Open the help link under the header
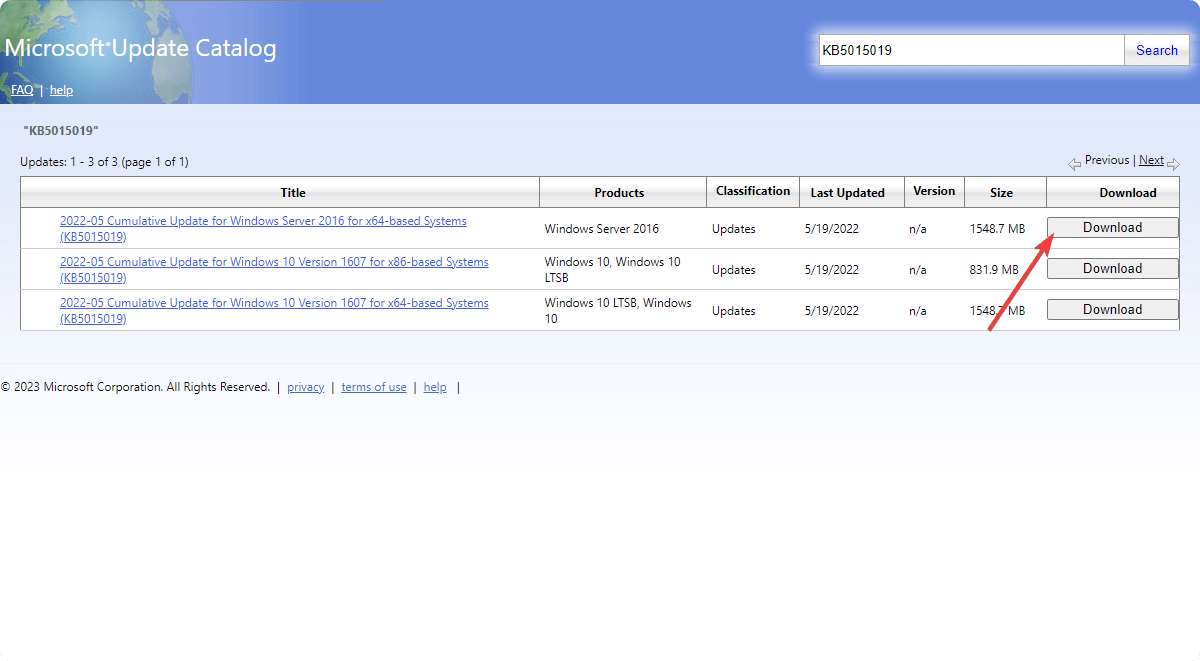 tap(61, 90)
